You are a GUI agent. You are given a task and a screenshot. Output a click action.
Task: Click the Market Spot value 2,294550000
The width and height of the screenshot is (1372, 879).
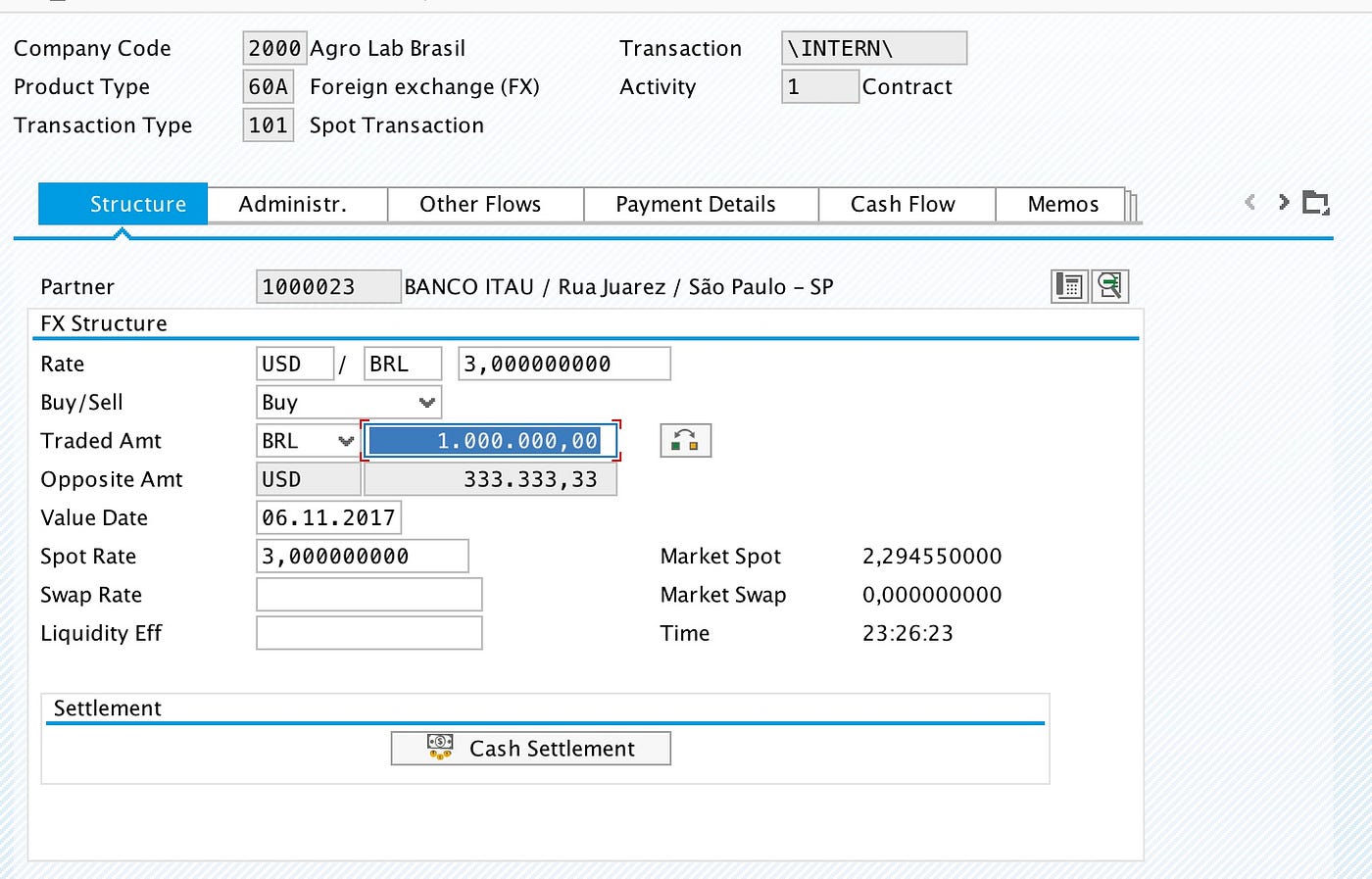click(x=932, y=556)
